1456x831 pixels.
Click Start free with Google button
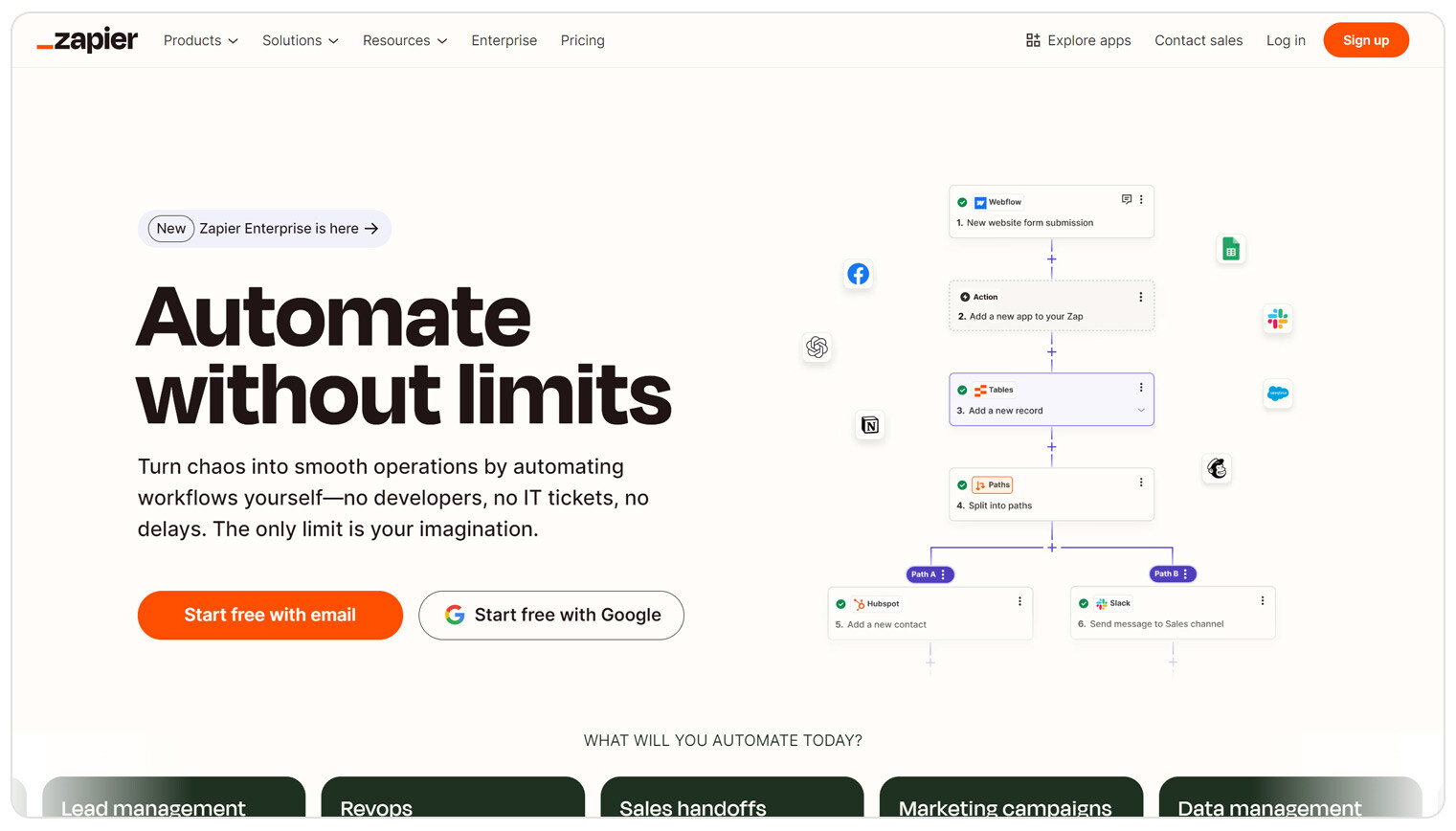[551, 615]
